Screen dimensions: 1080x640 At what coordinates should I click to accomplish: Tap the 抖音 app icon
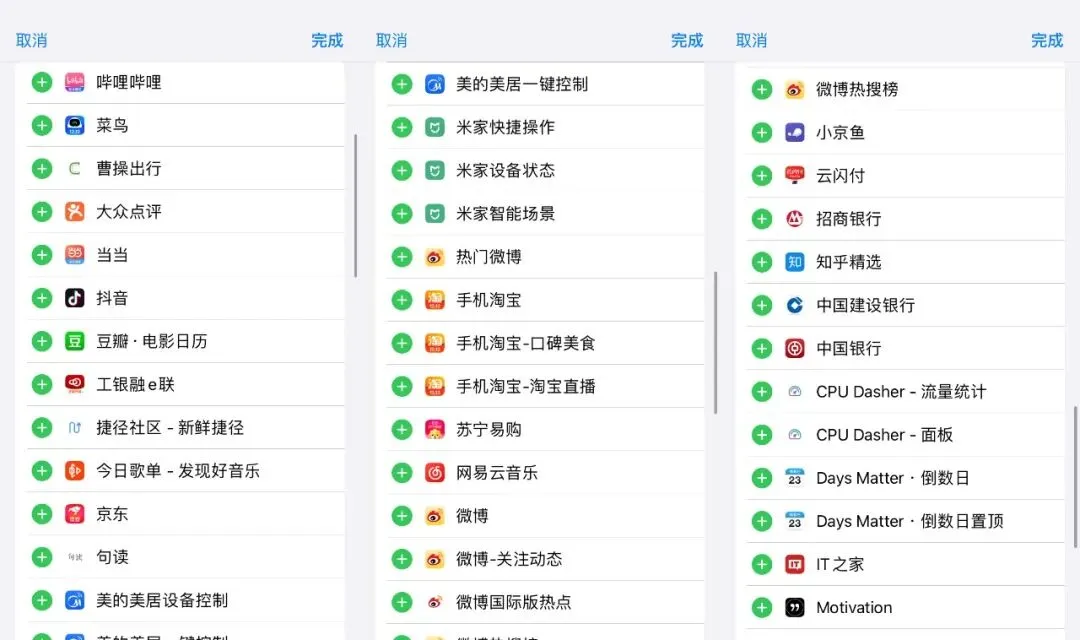point(74,298)
